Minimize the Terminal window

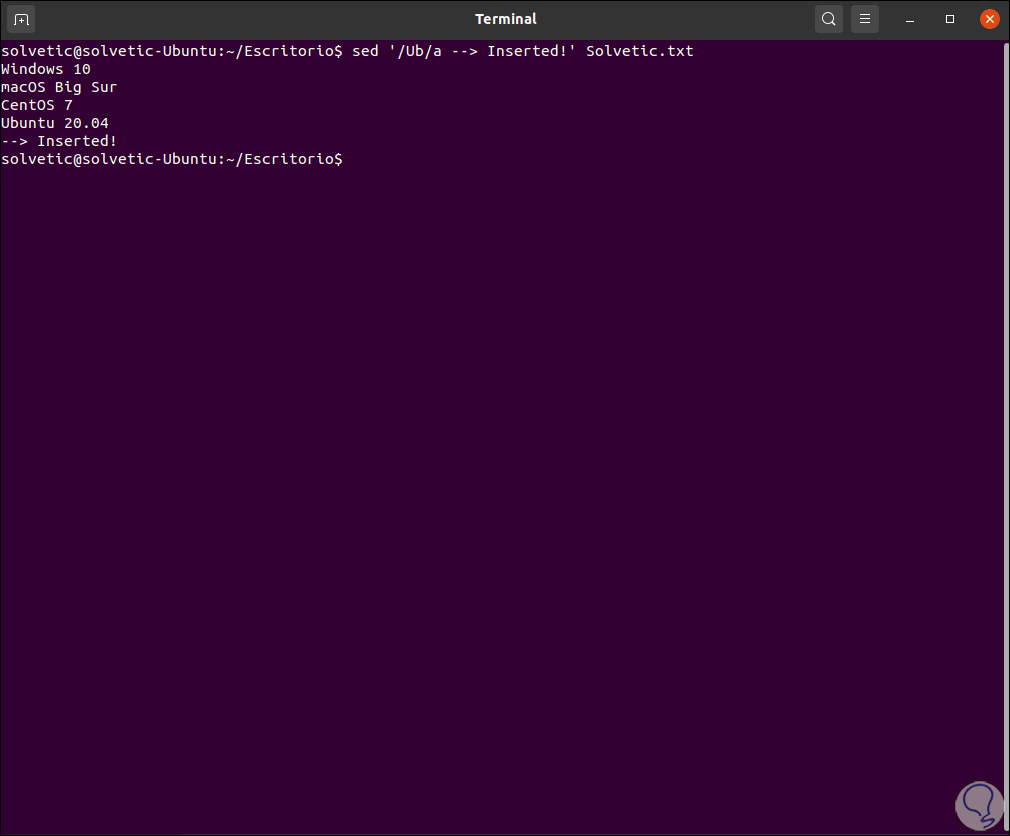click(910, 19)
